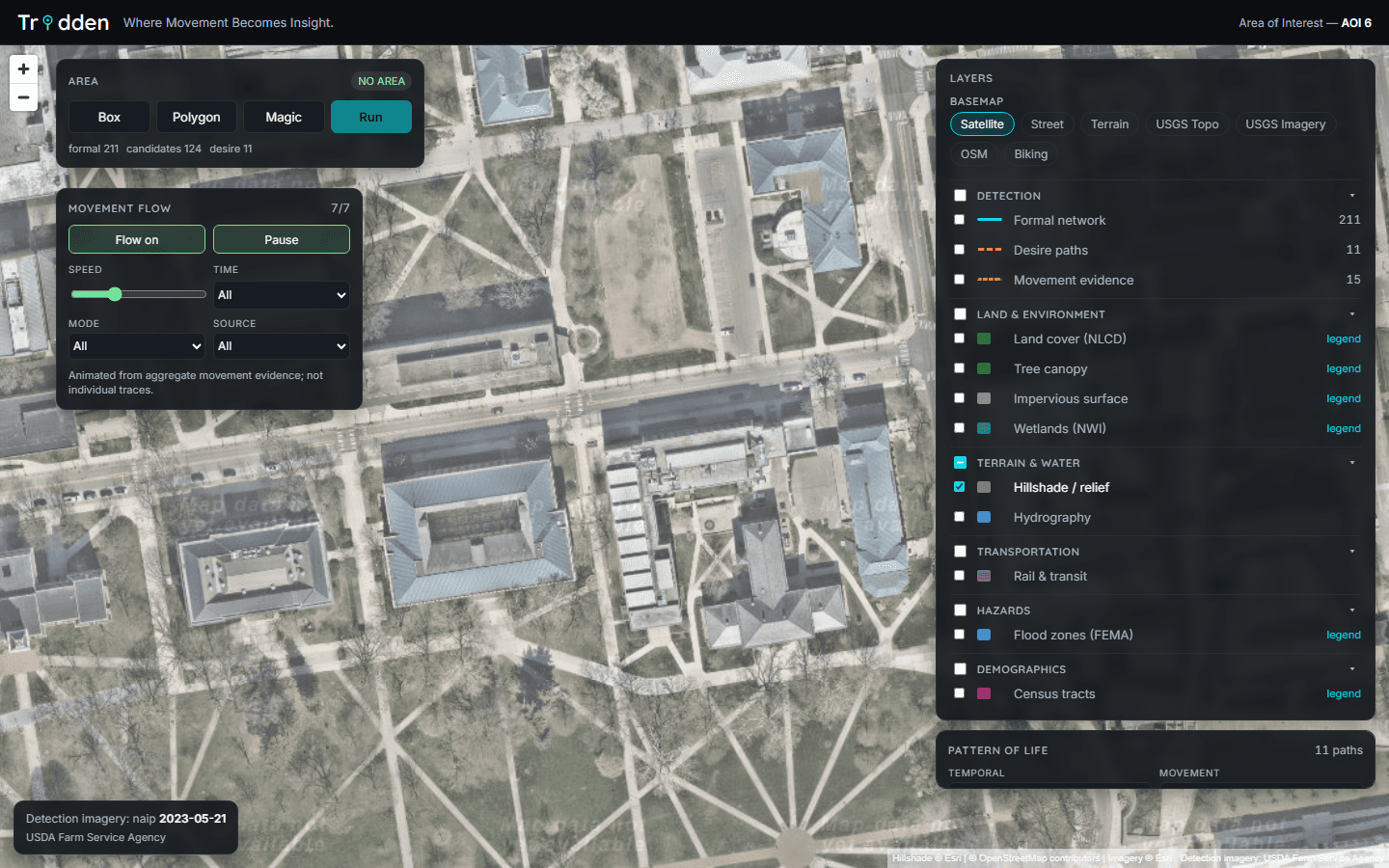Toggle the Wetlands (NWI) checkbox
Image resolution: width=1389 pixels, height=868 pixels.
[959, 428]
